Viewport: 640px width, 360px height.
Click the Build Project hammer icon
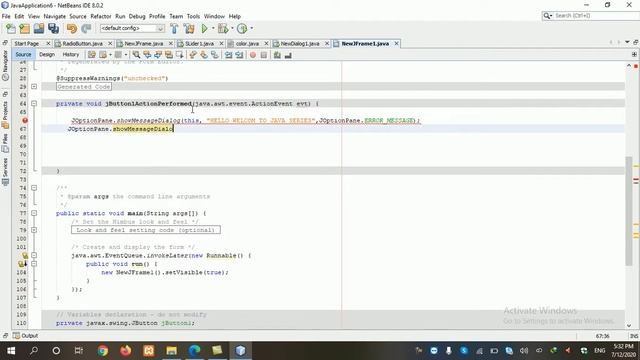[174, 29]
